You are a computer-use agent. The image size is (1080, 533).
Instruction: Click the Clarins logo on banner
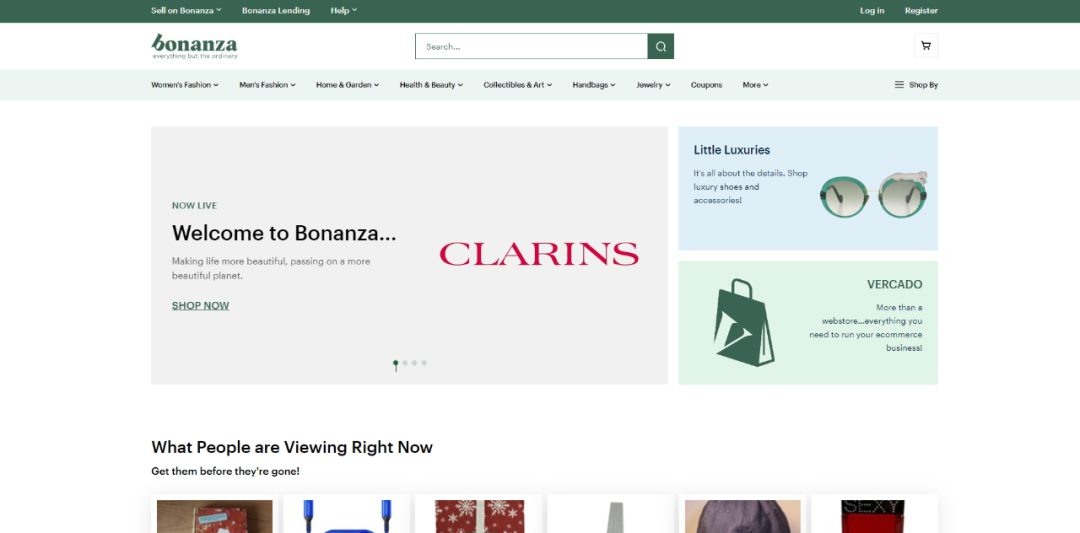click(539, 254)
